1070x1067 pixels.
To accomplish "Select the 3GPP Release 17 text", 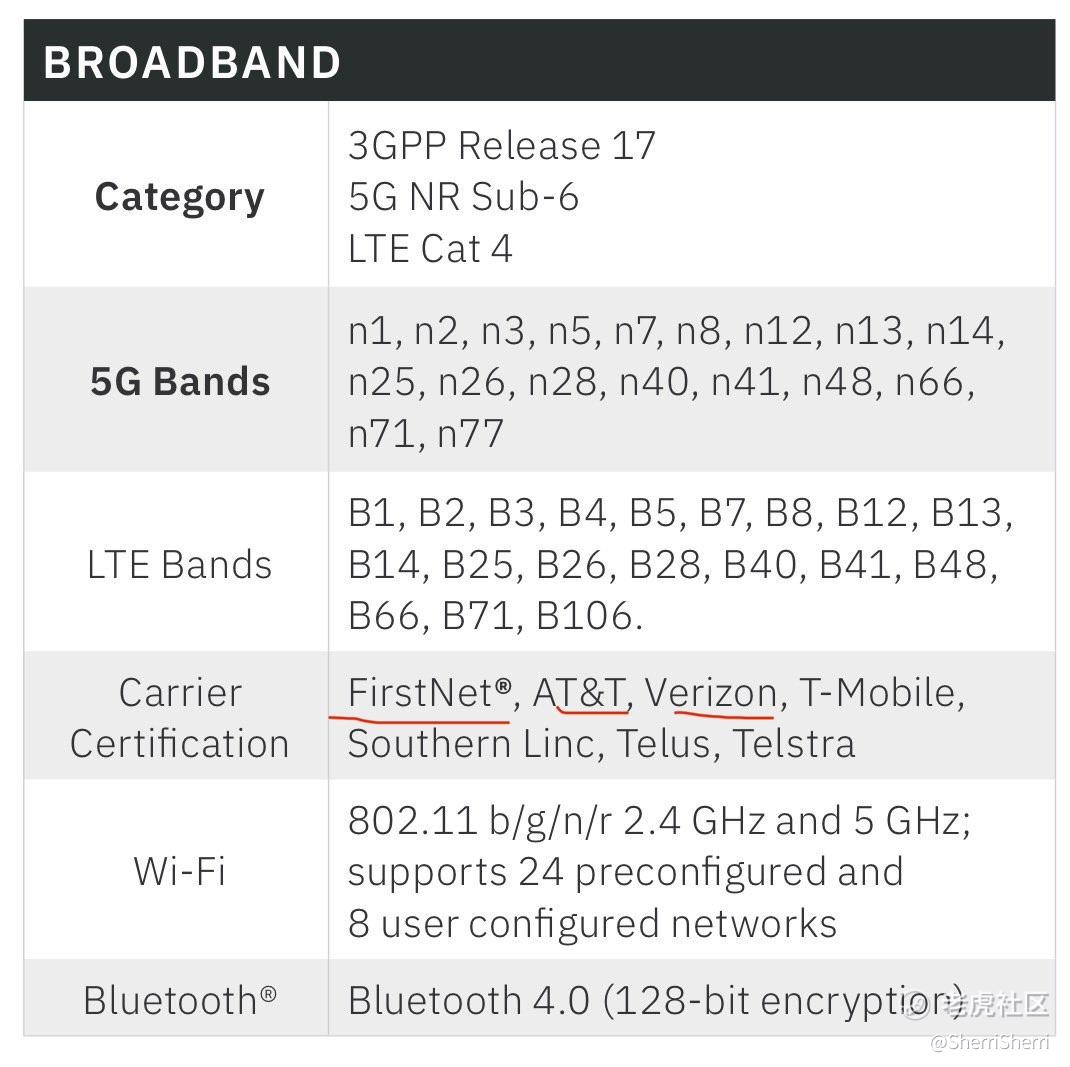I will coord(501,146).
